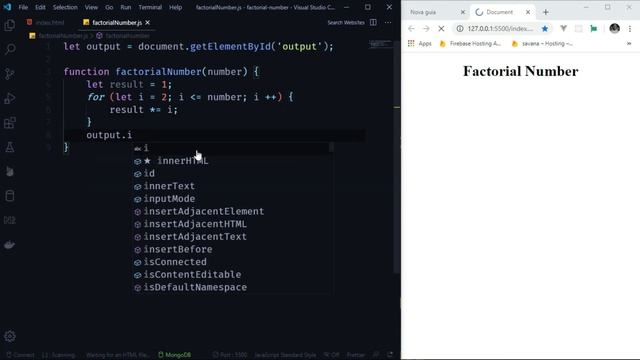This screenshot has height=360, width=640.
Task: Click the editor vertical scrollbar
Action: coord(397,157)
